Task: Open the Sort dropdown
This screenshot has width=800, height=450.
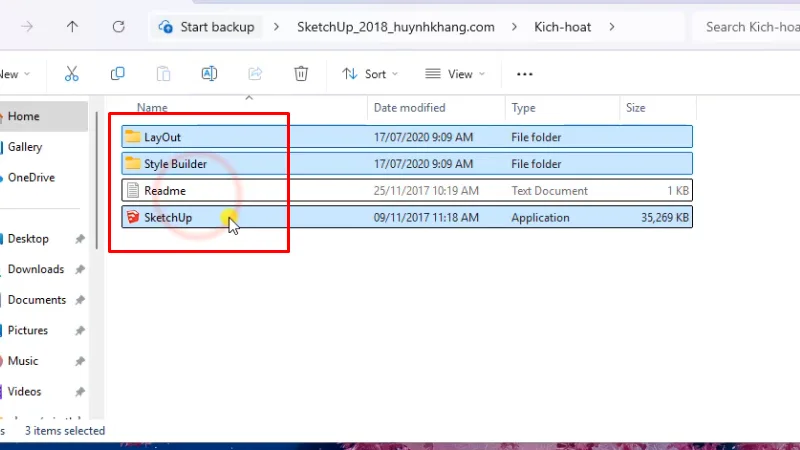Action: 369,74
